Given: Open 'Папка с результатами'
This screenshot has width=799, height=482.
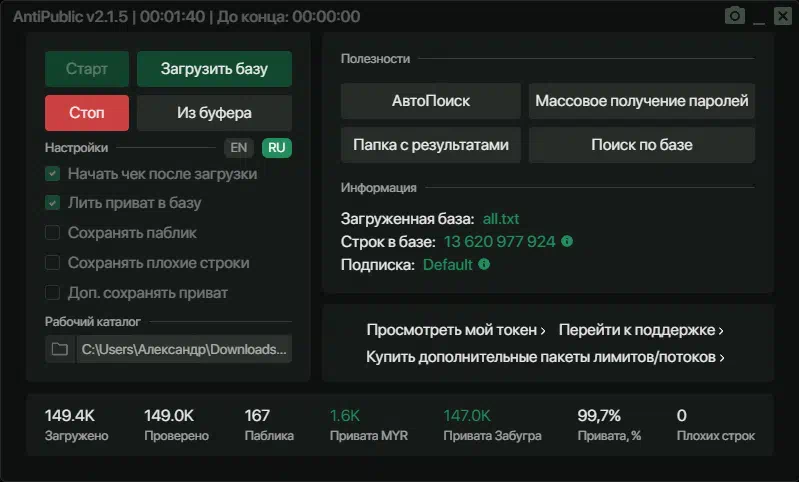Looking at the screenshot, I should pyautogui.click(x=431, y=145).
